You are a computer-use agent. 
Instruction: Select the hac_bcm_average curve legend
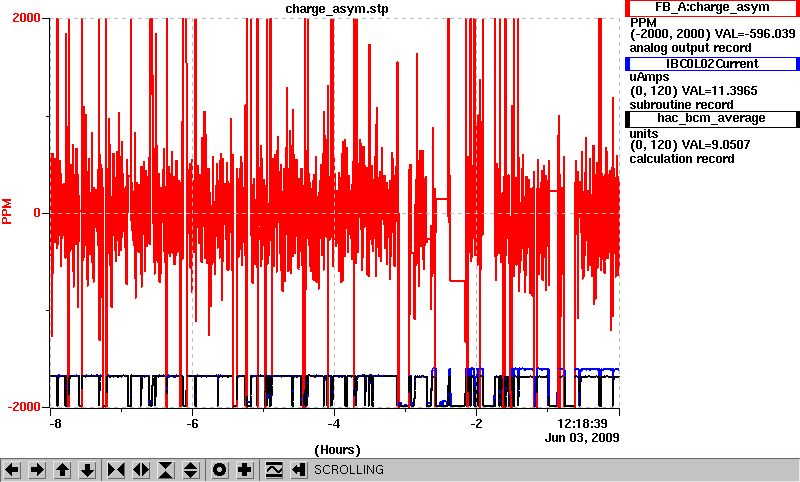712,119
